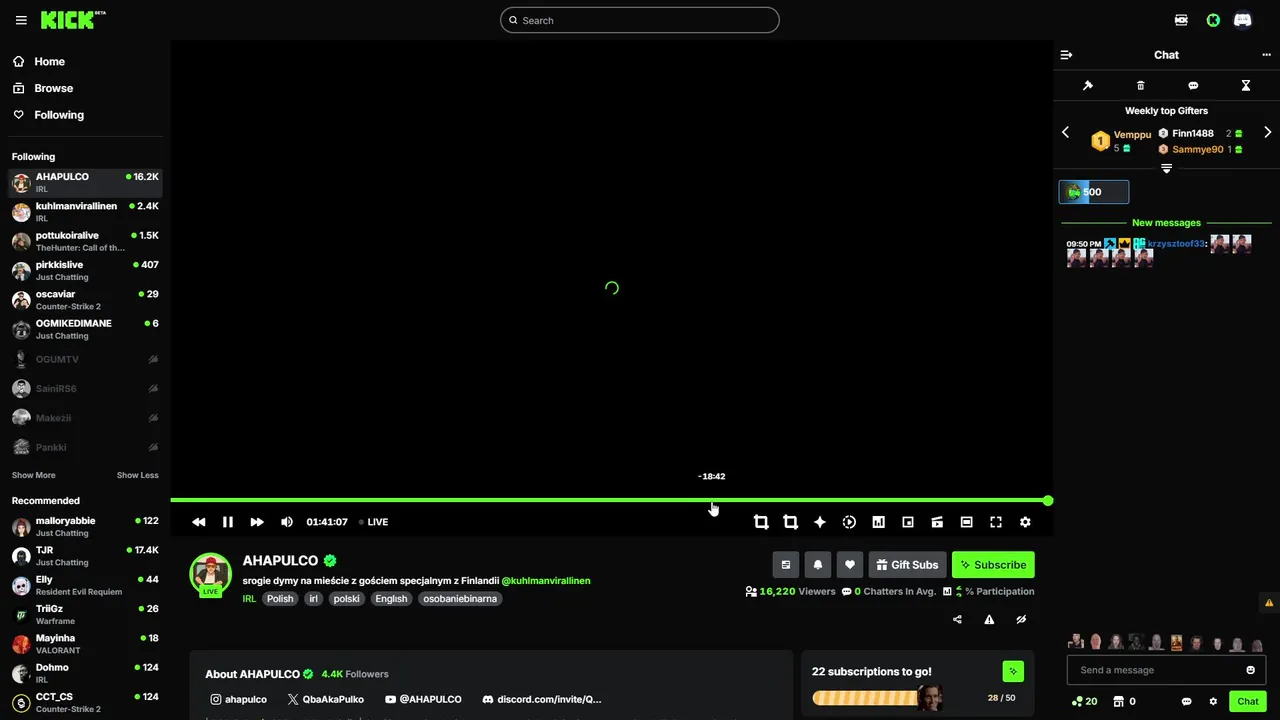Image resolution: width=1280 pixels, height=720 pixels.
Task: Open chat settings gear
Action: coord(1213,701)
